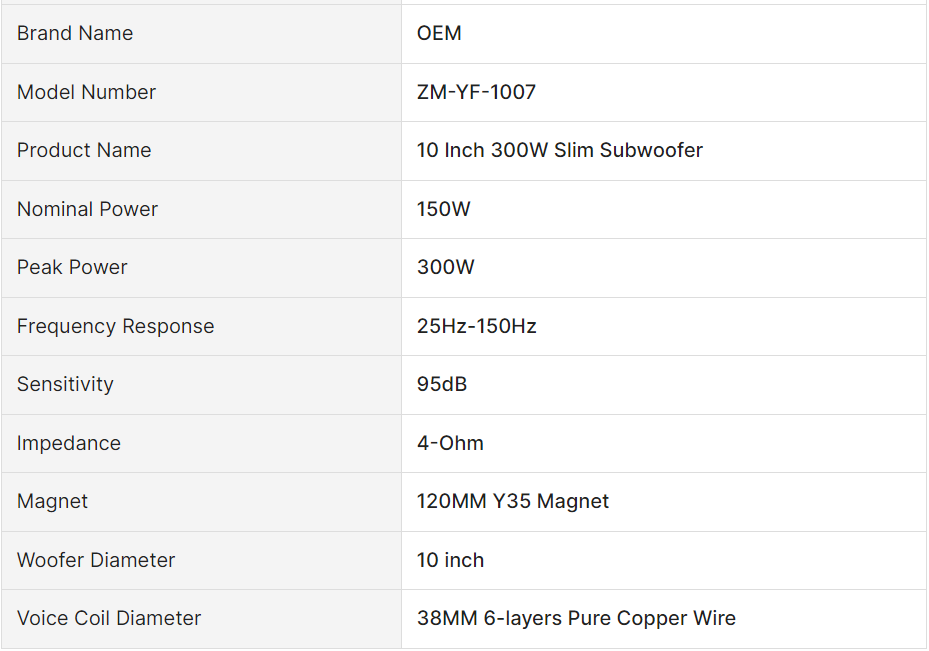Image resolution: width=929 pixels, height=651 pixels.
Task: Click the Frequency Response label
Action: [115, 326]
